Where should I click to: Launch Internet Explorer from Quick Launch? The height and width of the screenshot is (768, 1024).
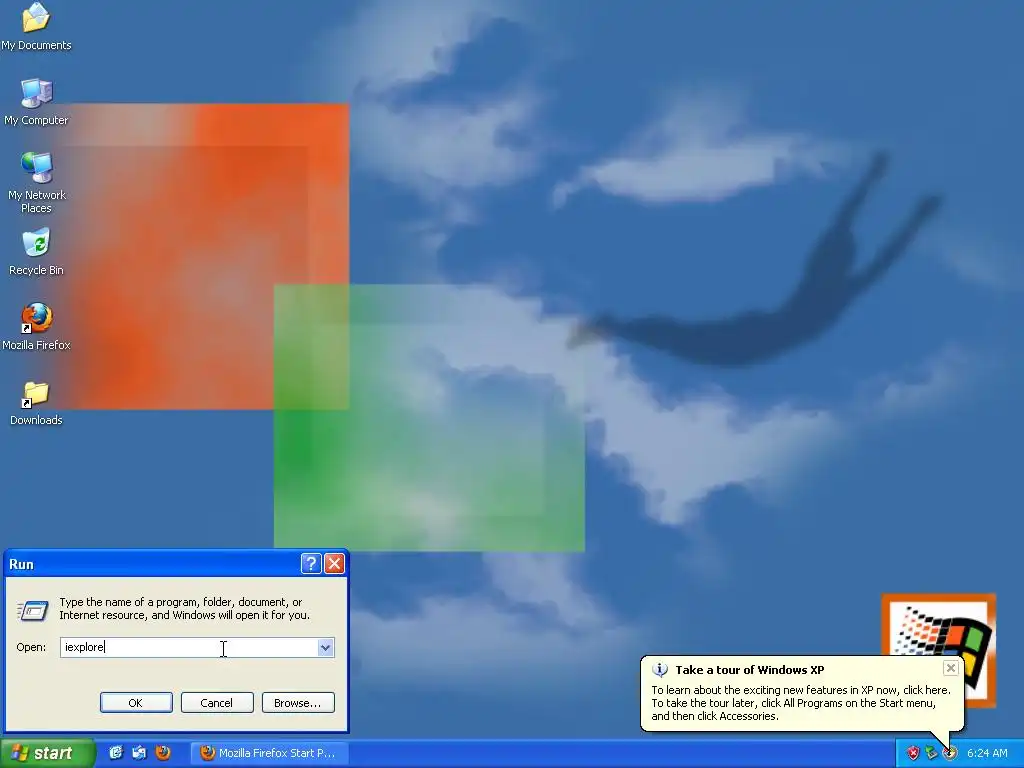coord(116,753)
